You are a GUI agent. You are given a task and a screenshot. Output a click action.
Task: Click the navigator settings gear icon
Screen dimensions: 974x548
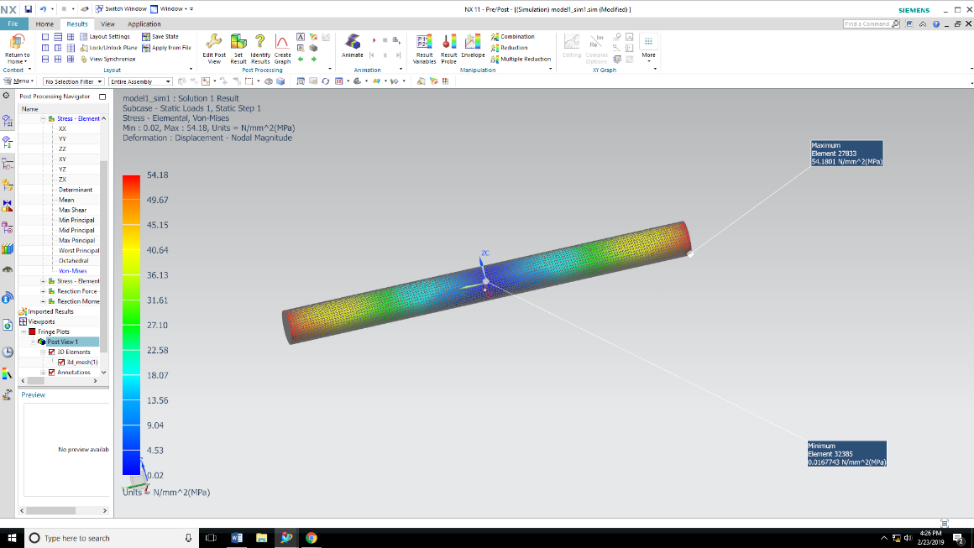point(6,96)
